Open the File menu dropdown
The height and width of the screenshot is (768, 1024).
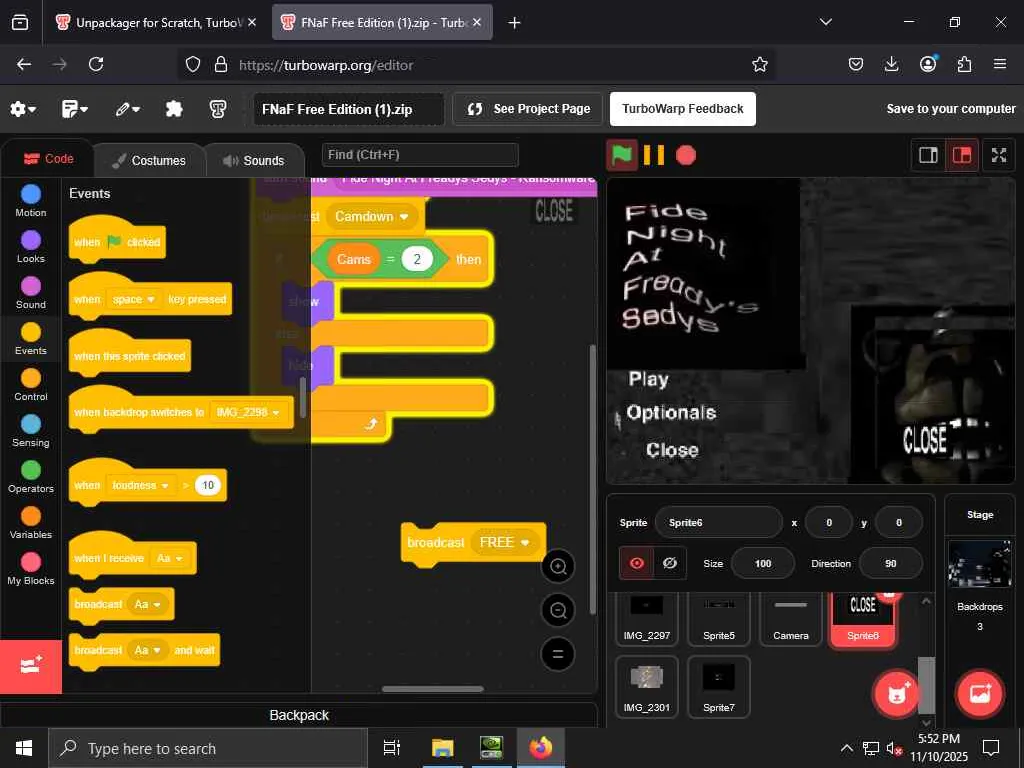click(x=74, y=109)
